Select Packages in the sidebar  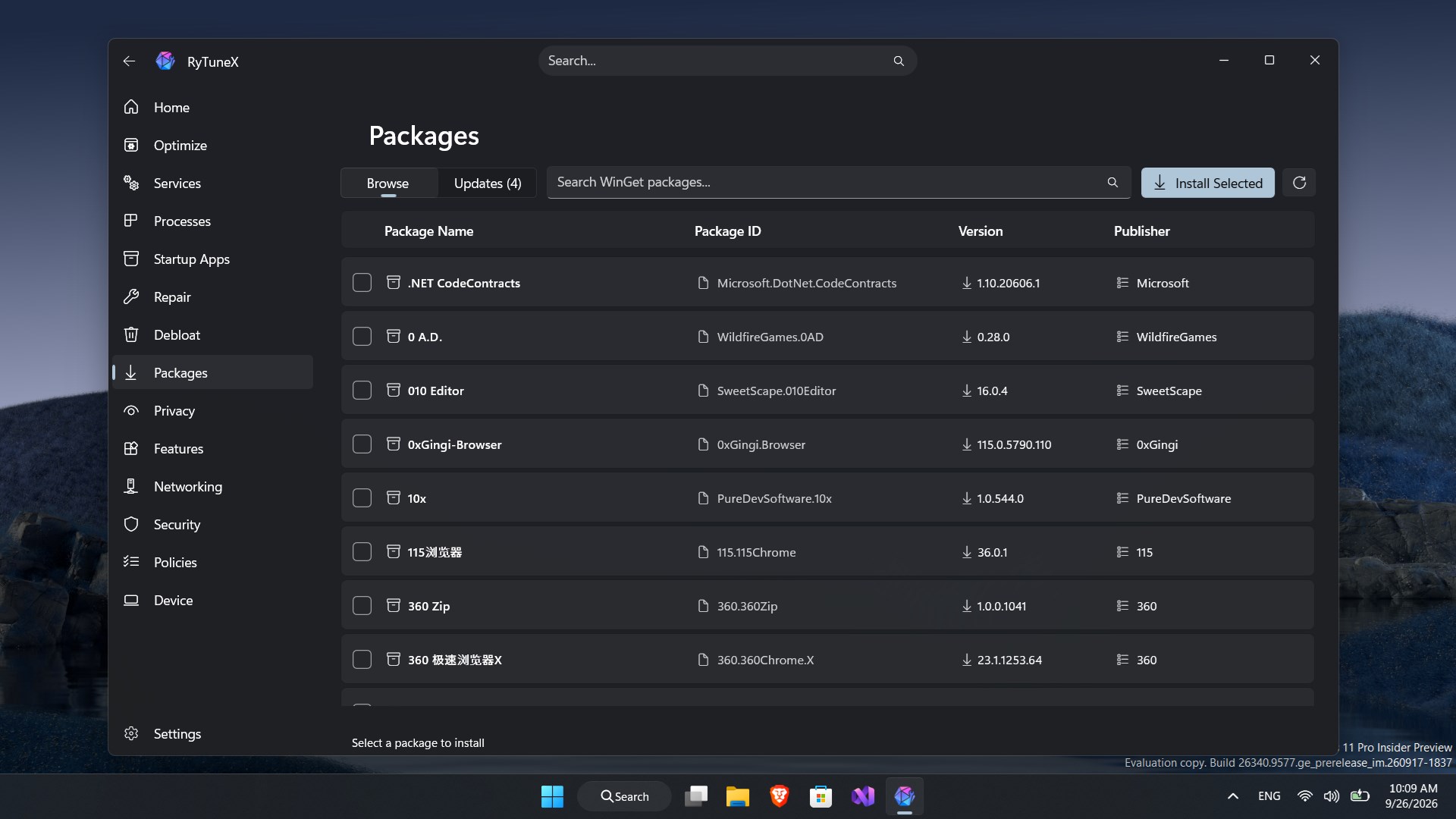212,372
